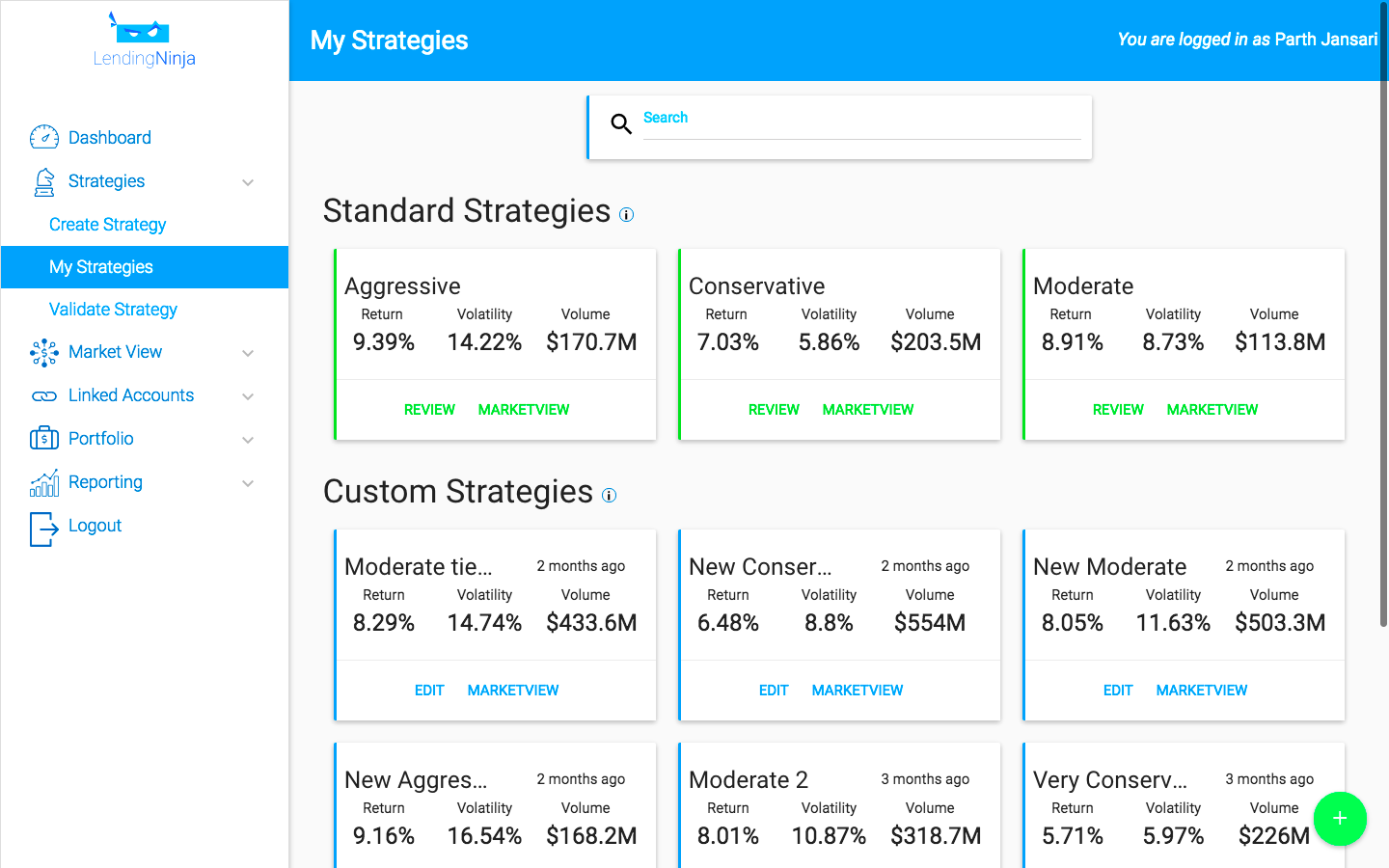Focus the Search input field
Screen dimensions: 1389x868
(x=861, y=123)
